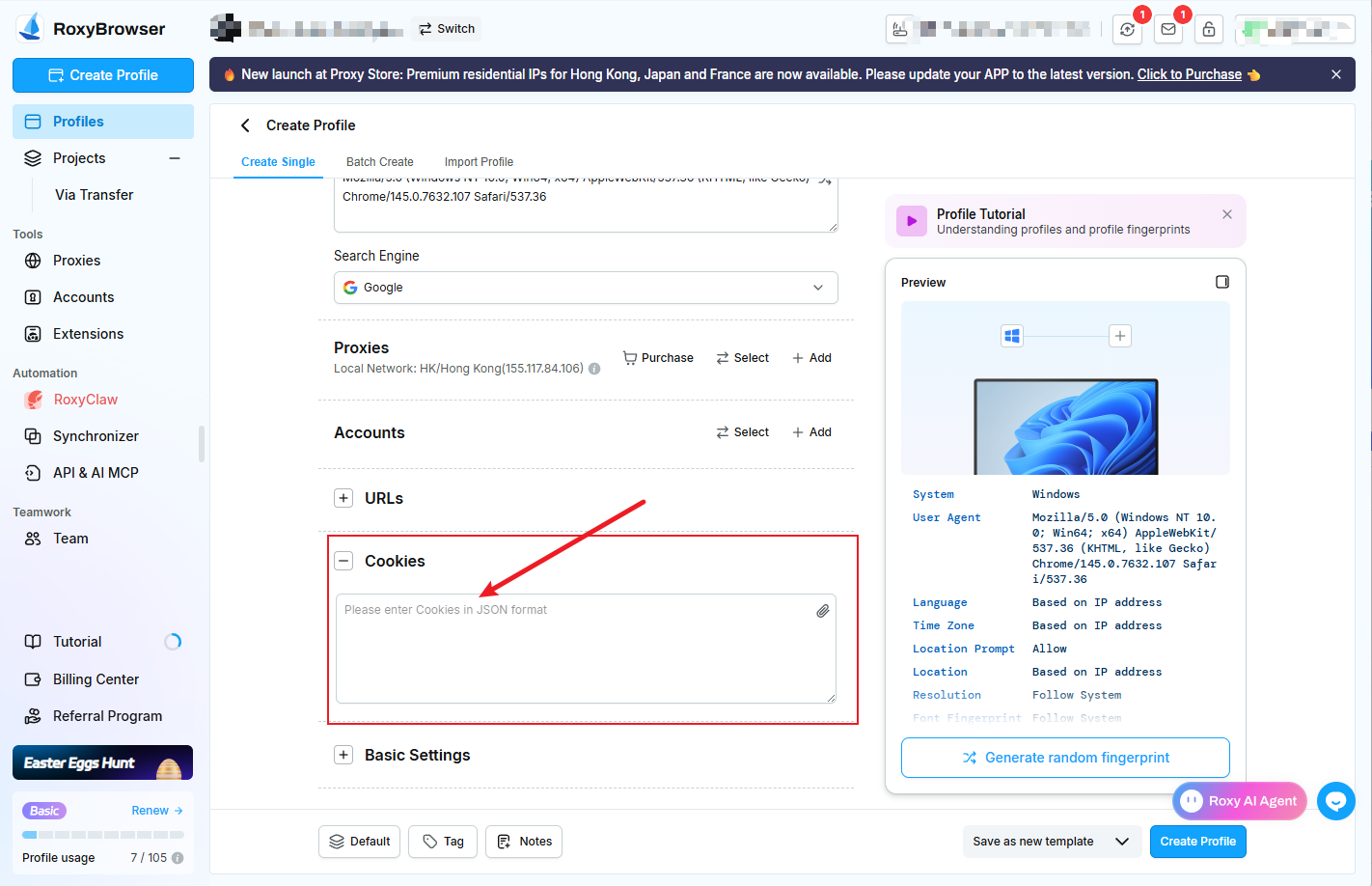Click the lock icon in top bar
The height and width of the screenshot is (886, 1372).
point(1208,29)
